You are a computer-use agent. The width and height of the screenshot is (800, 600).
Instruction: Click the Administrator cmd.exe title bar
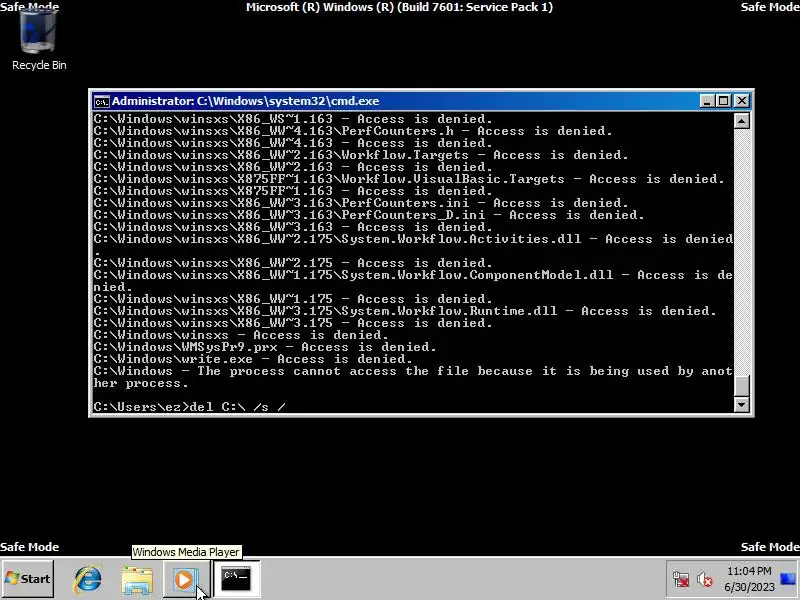396,101
